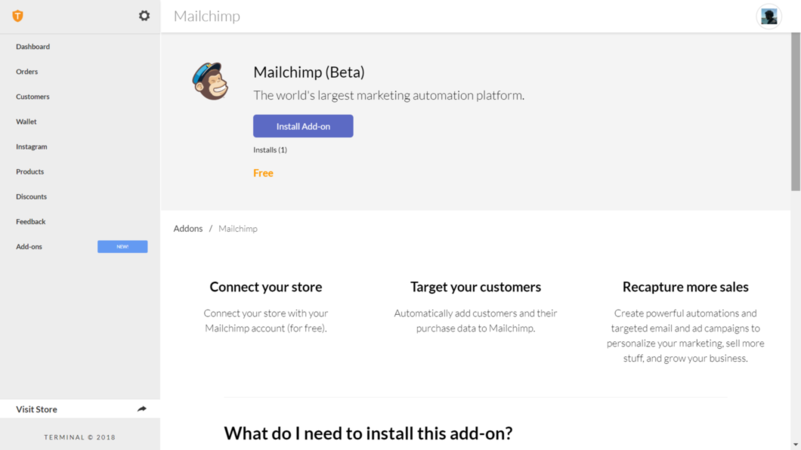Screen dimensions: 801x450
Task: Click the Mailchimp breadcrumb item
Action: point(238,228)
